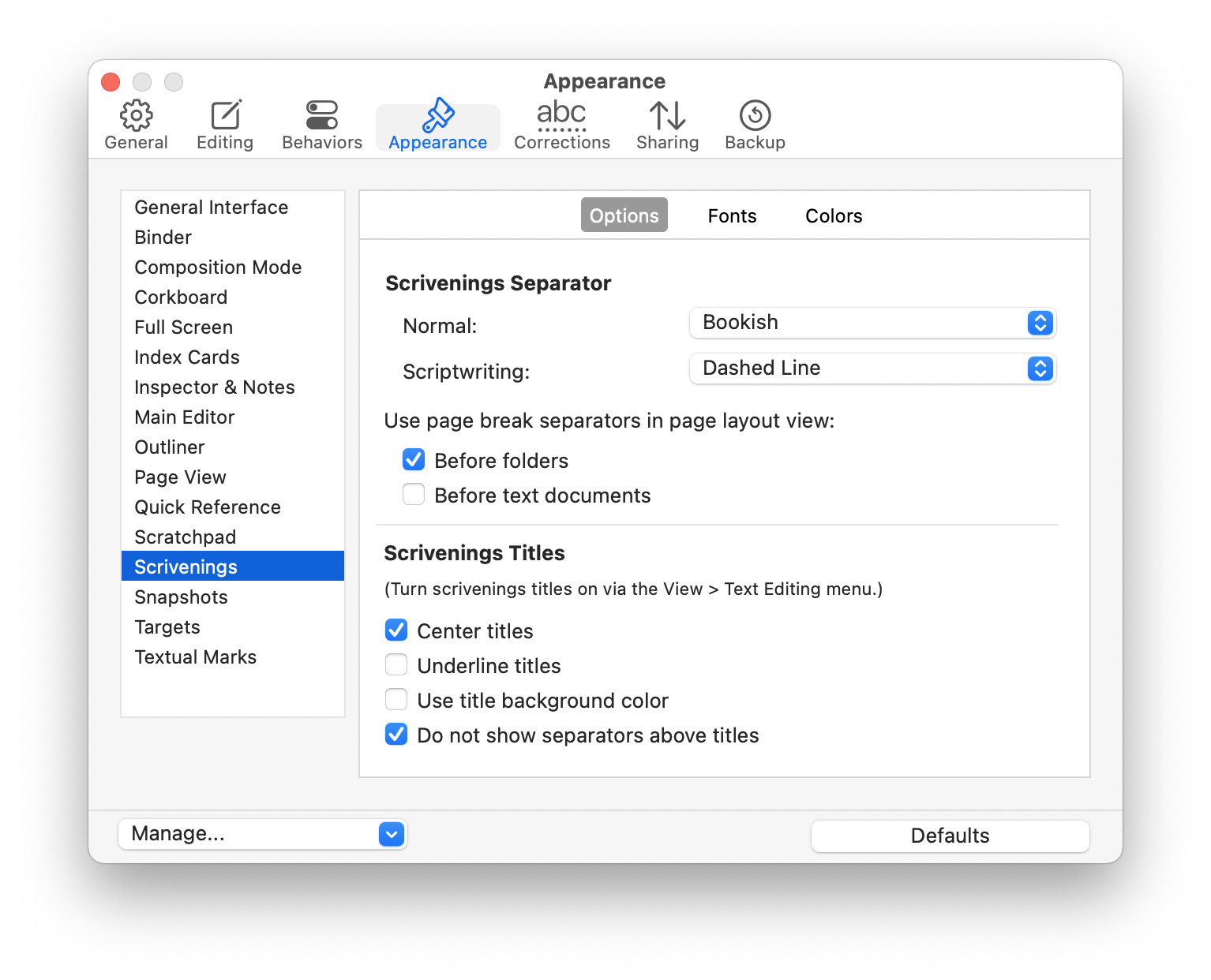This screenshot has height=980, width=1211.
Task: Open the Backup preferences pane
Action: click(x=755, y=116)
